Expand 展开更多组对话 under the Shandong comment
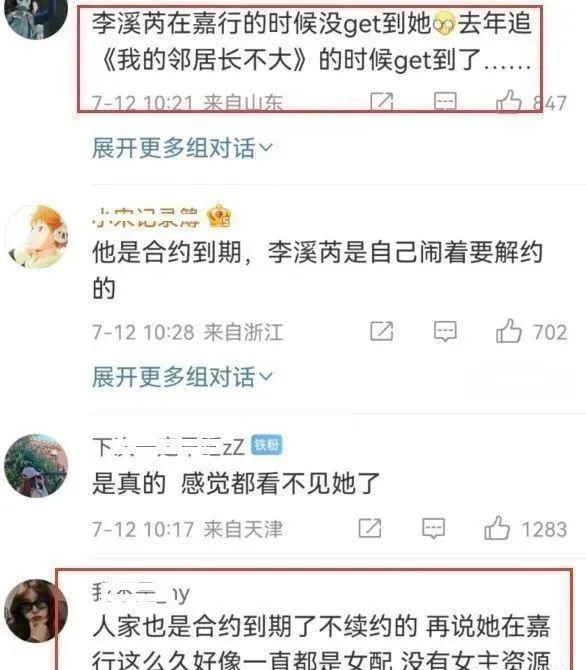The width and height of the screenshot is (586, 670). tap(183, 148)
